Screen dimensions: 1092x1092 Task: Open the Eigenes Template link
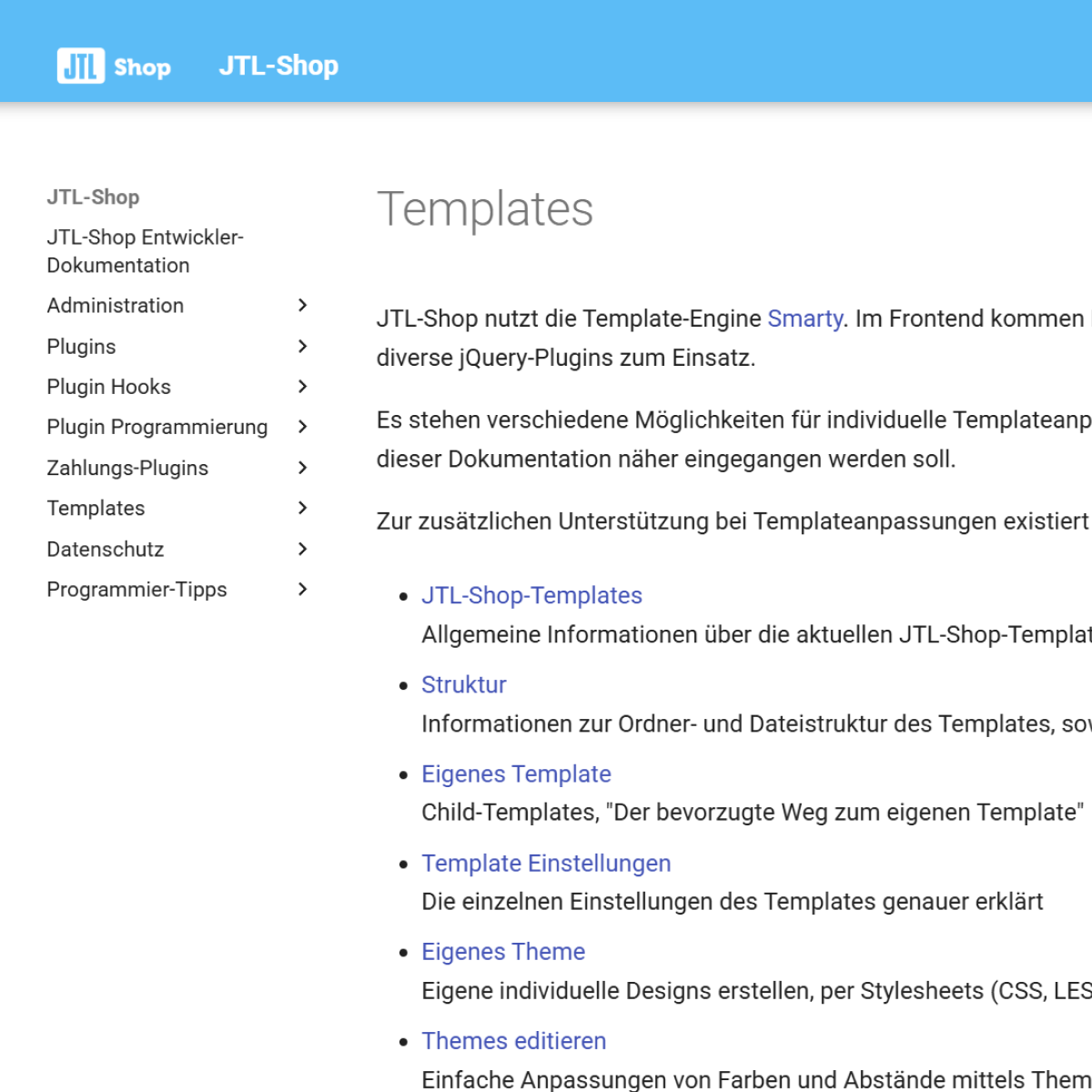click(516, 773)
